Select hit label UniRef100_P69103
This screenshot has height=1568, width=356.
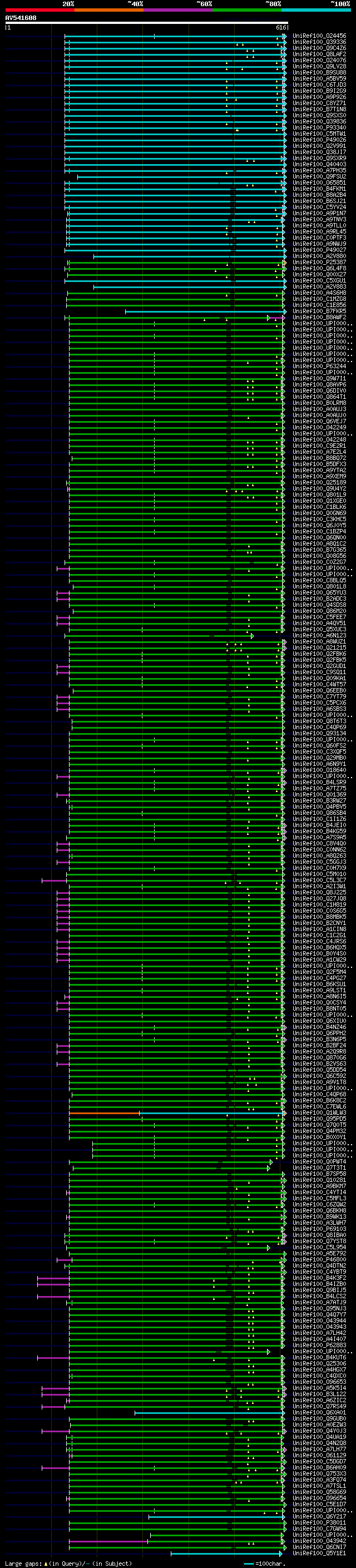[319, 1229]
